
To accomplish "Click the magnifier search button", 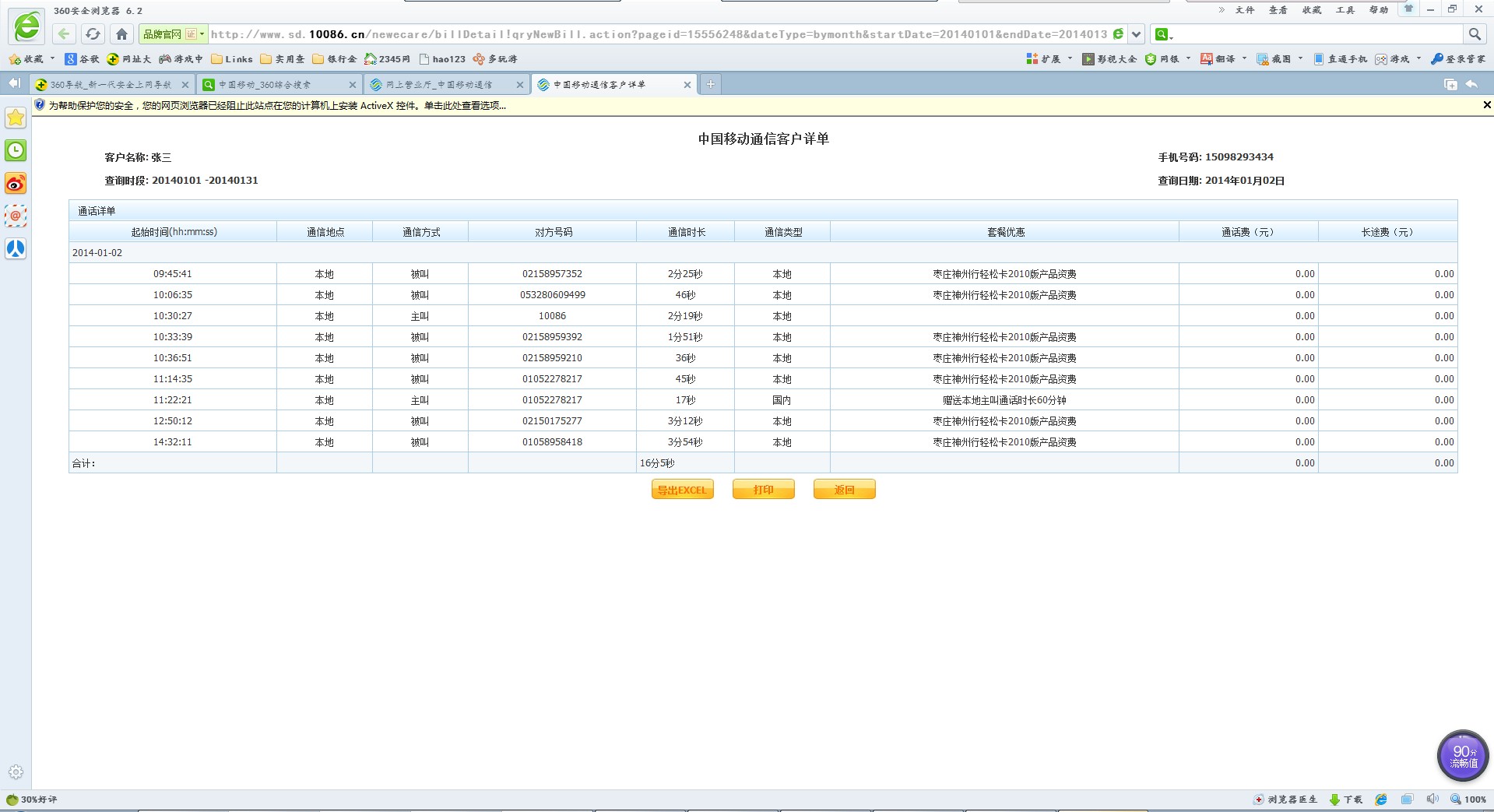I will tap(1474, 34).
